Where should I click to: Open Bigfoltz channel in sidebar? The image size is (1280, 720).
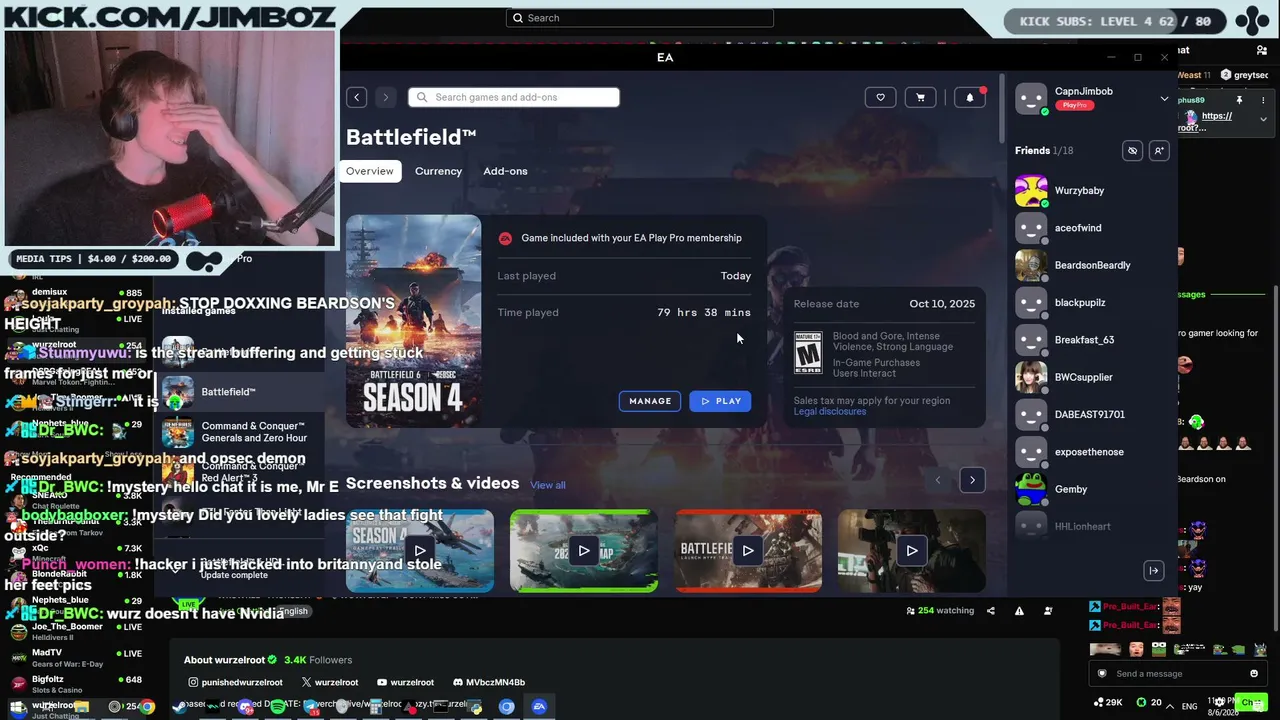75,684
